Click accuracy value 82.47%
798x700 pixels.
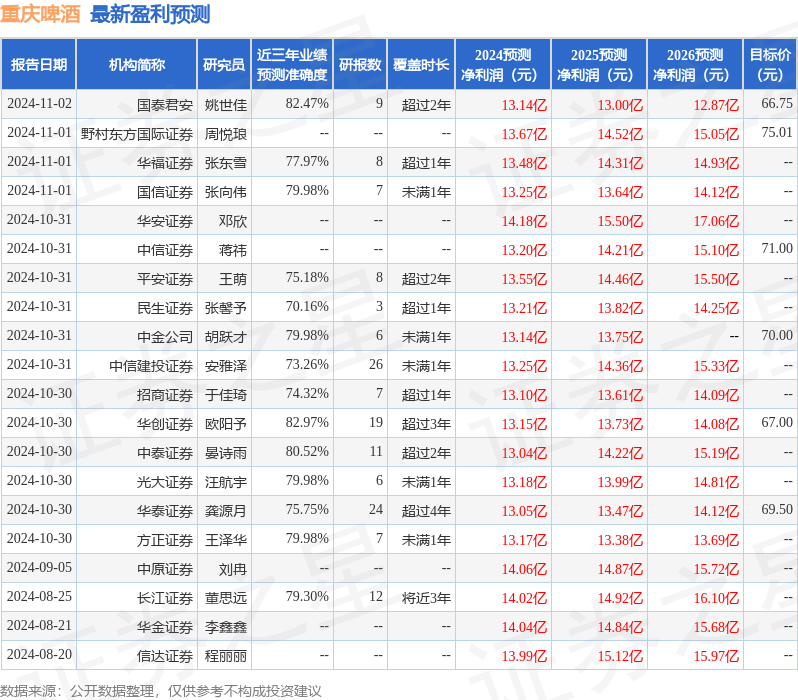coord(307,103)
